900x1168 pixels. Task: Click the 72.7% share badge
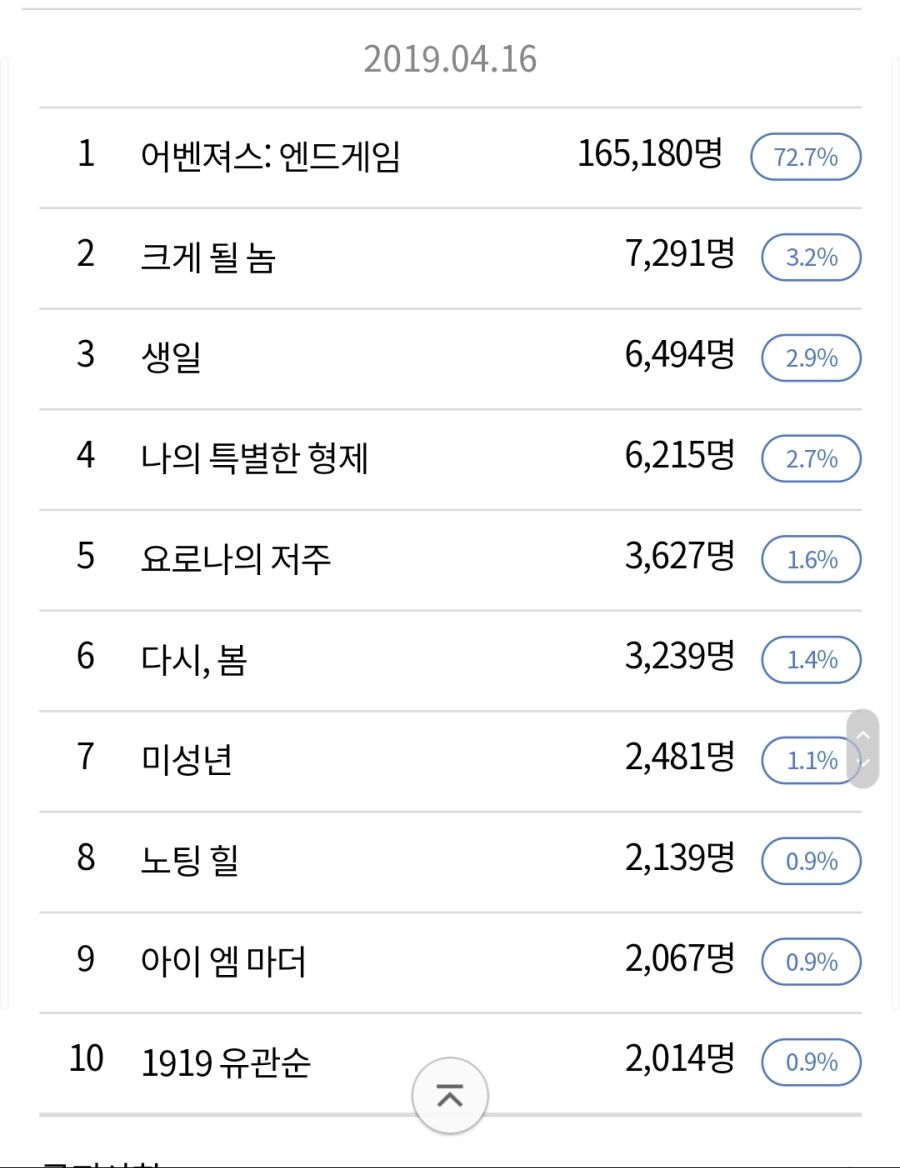[805, 157]
